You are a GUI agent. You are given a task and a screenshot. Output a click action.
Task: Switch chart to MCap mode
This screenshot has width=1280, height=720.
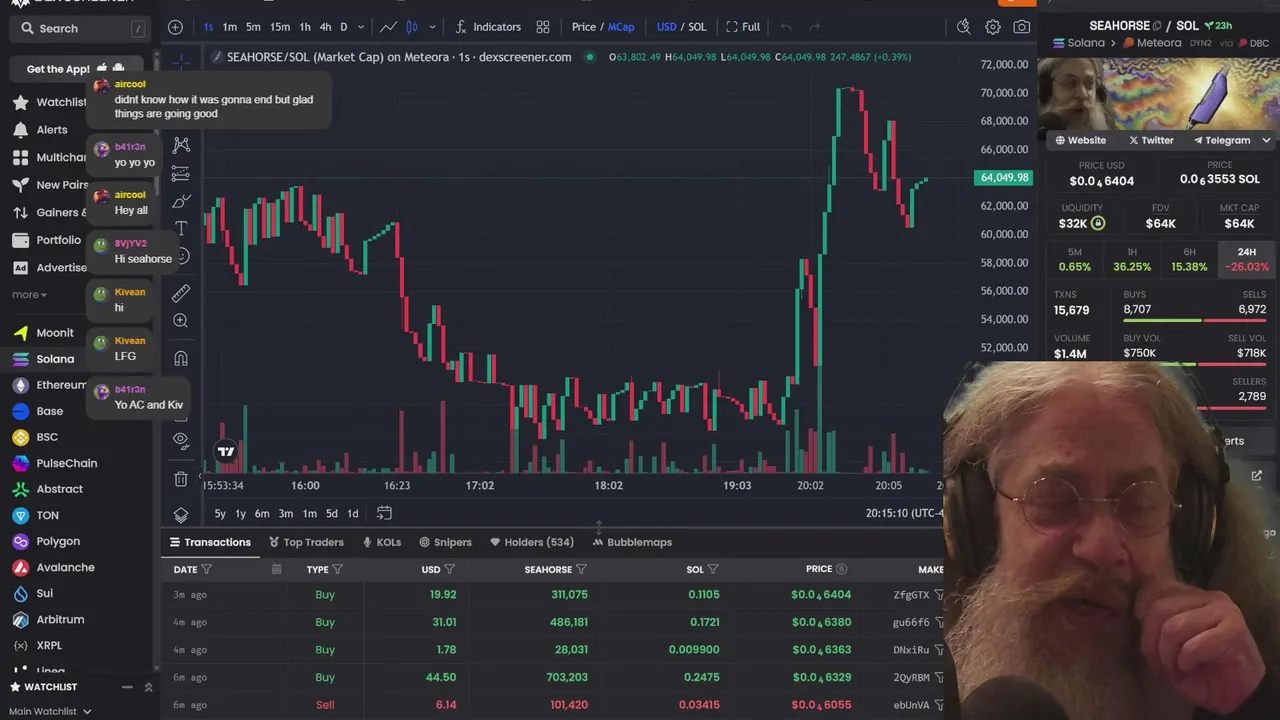coord(621,27)
